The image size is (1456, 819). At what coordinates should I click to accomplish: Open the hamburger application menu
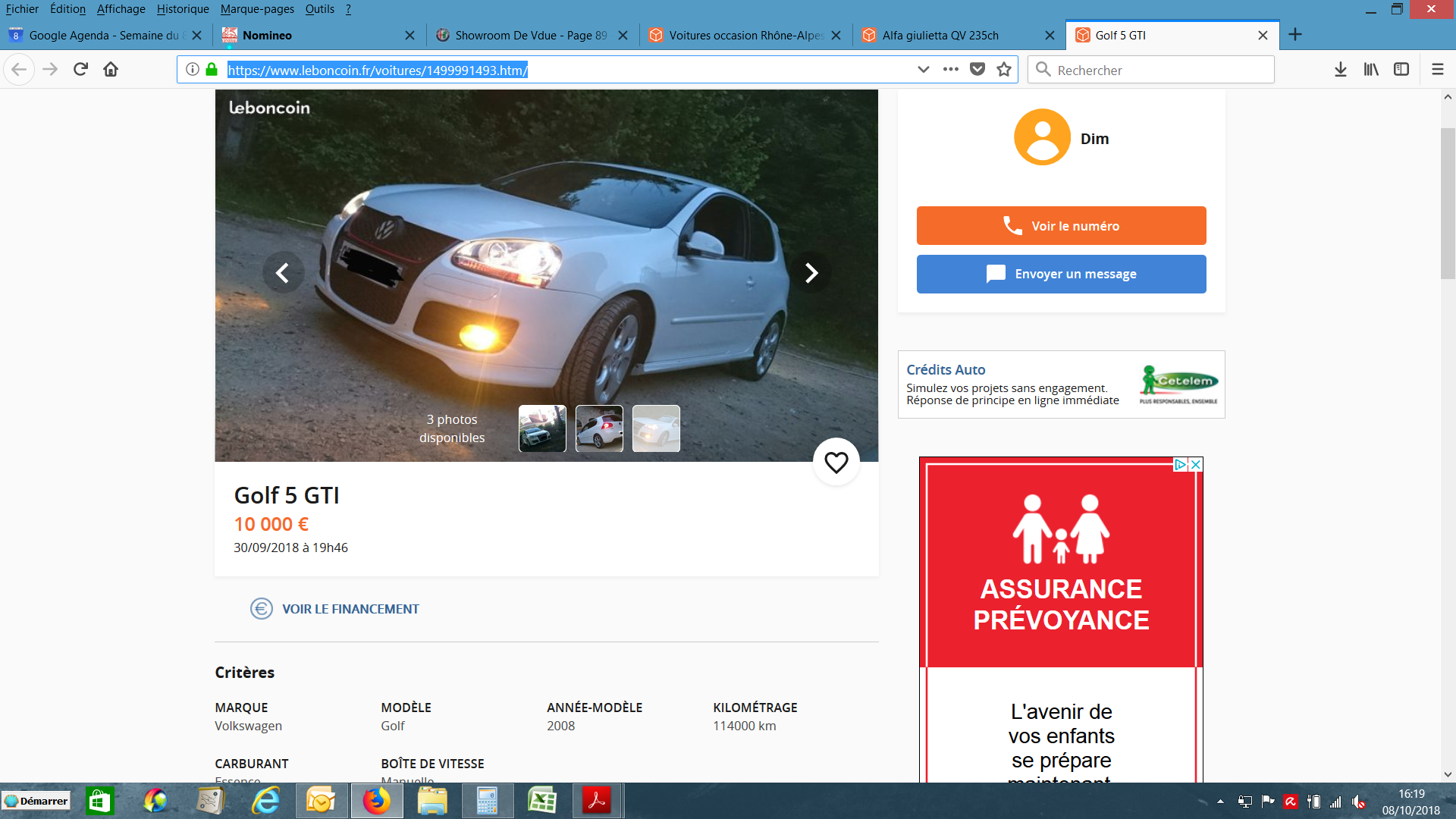pyautogui.click(x=1437, y=69)
